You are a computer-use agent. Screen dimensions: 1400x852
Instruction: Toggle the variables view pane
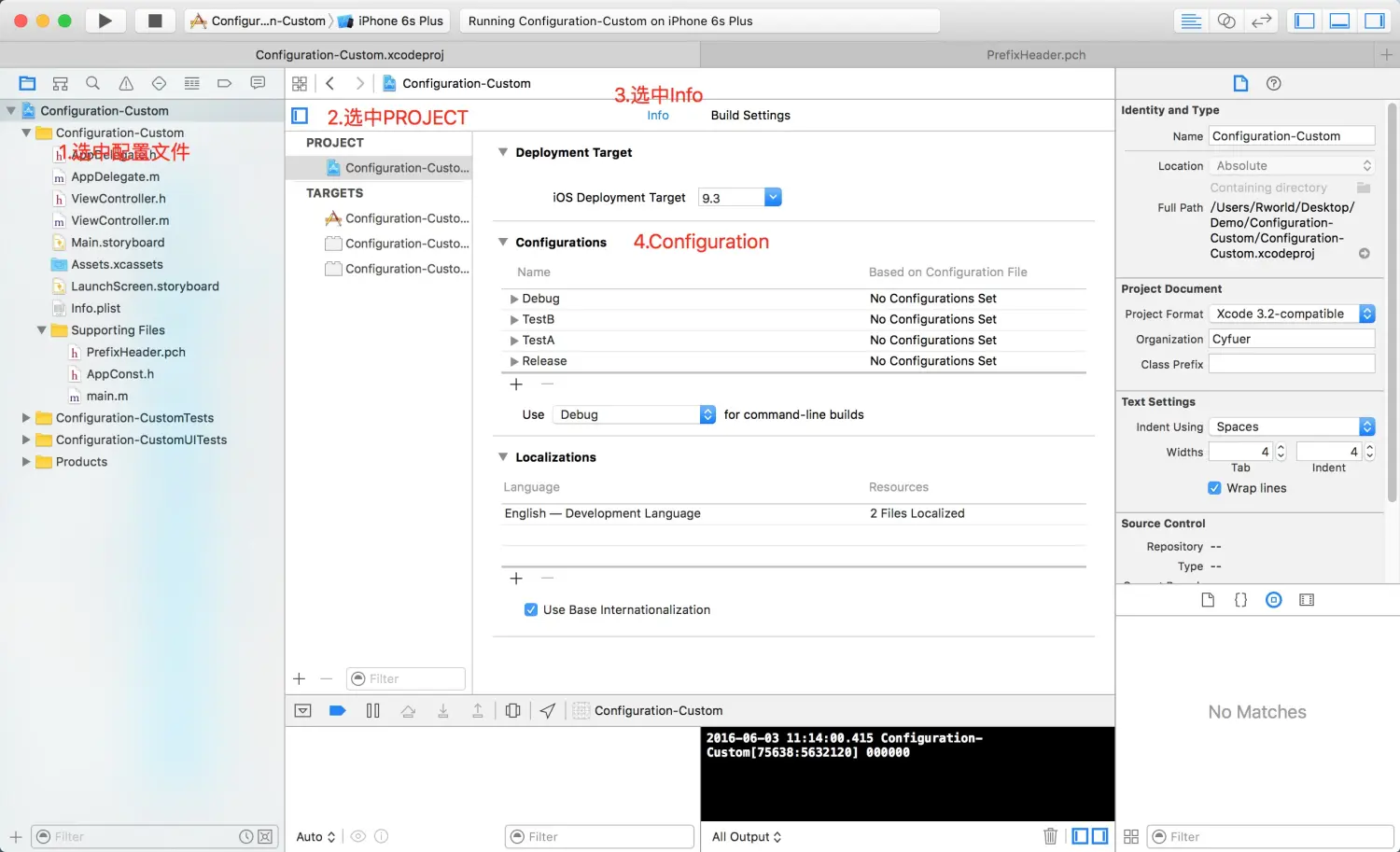pyautogui.click(x=1080, y=836)
